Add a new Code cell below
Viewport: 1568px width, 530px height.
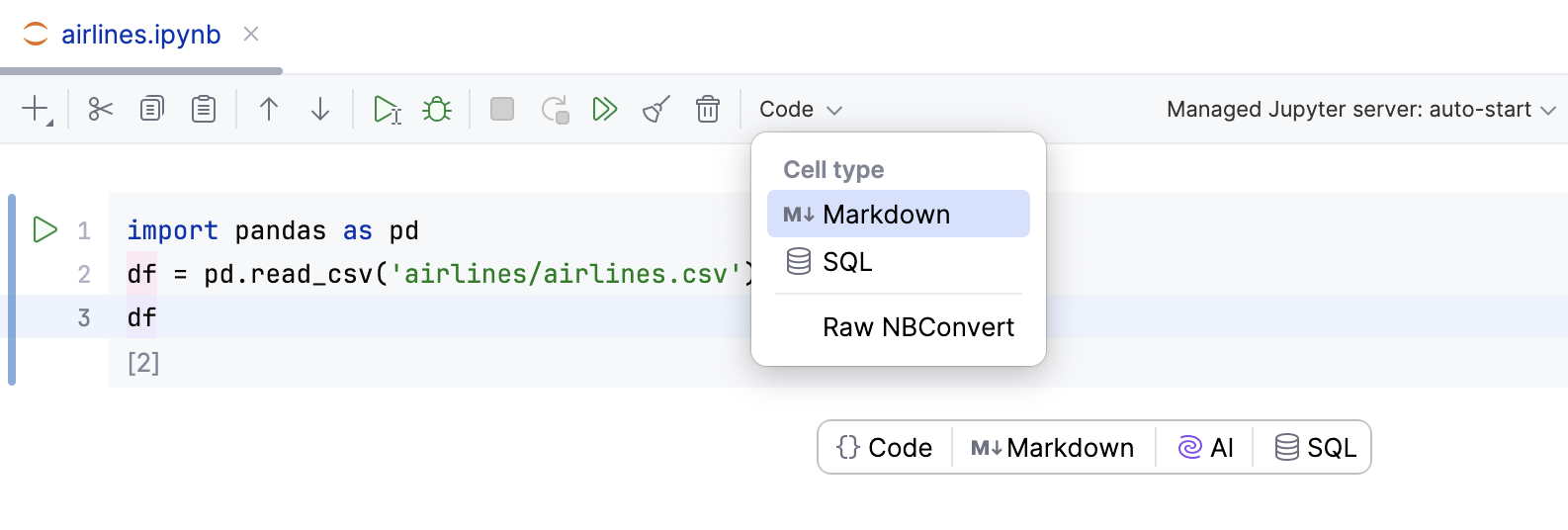point(885,448)
